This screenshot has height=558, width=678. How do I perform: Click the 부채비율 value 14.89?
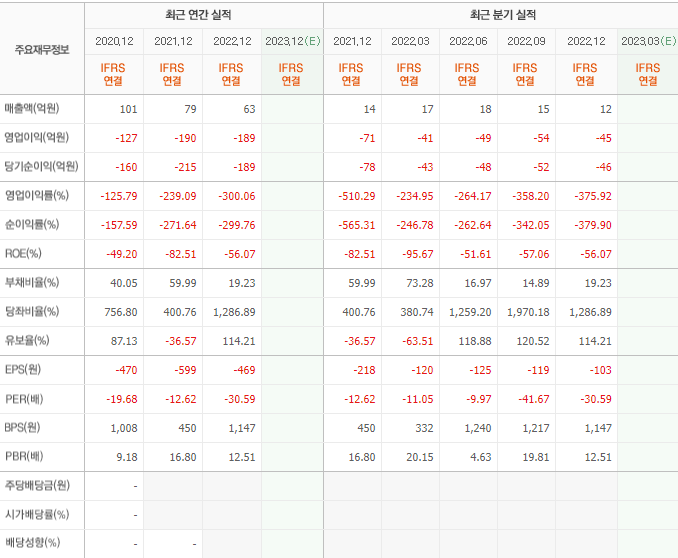535,283
